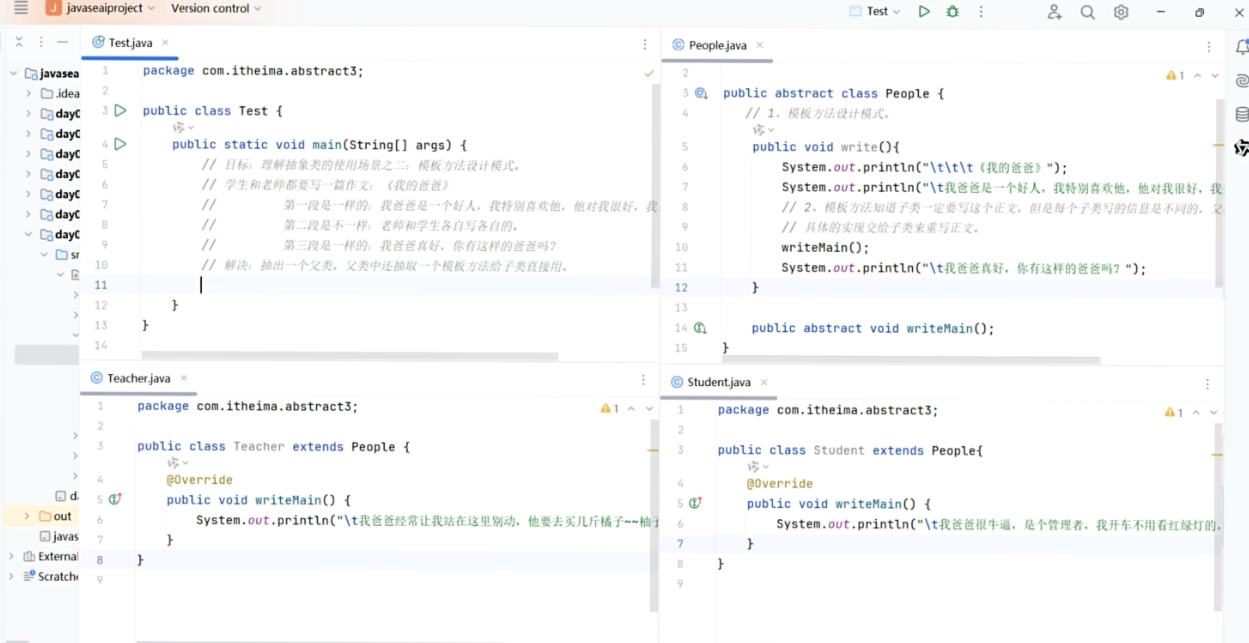Expand all in project tool window
This screenshot has width=1249, height=643.
click(x=19, y=42)
